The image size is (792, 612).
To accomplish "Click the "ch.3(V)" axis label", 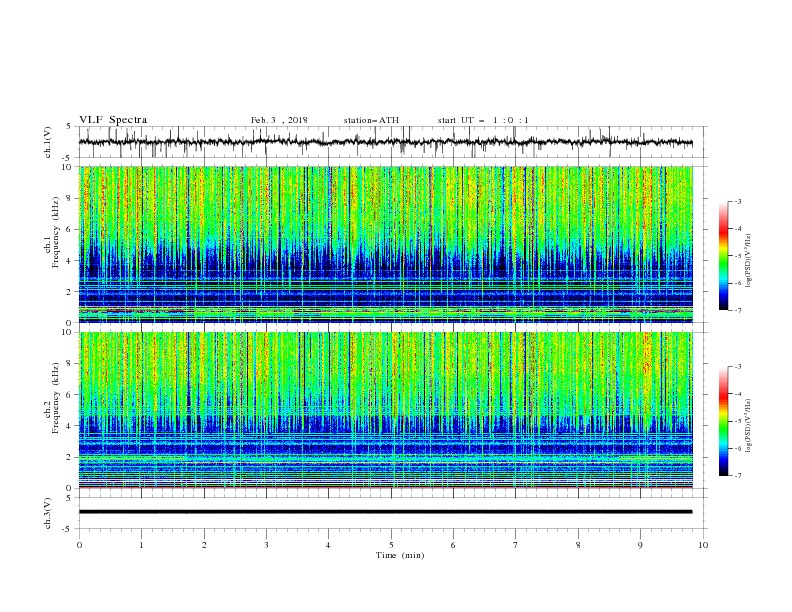I will coord(48,513).
